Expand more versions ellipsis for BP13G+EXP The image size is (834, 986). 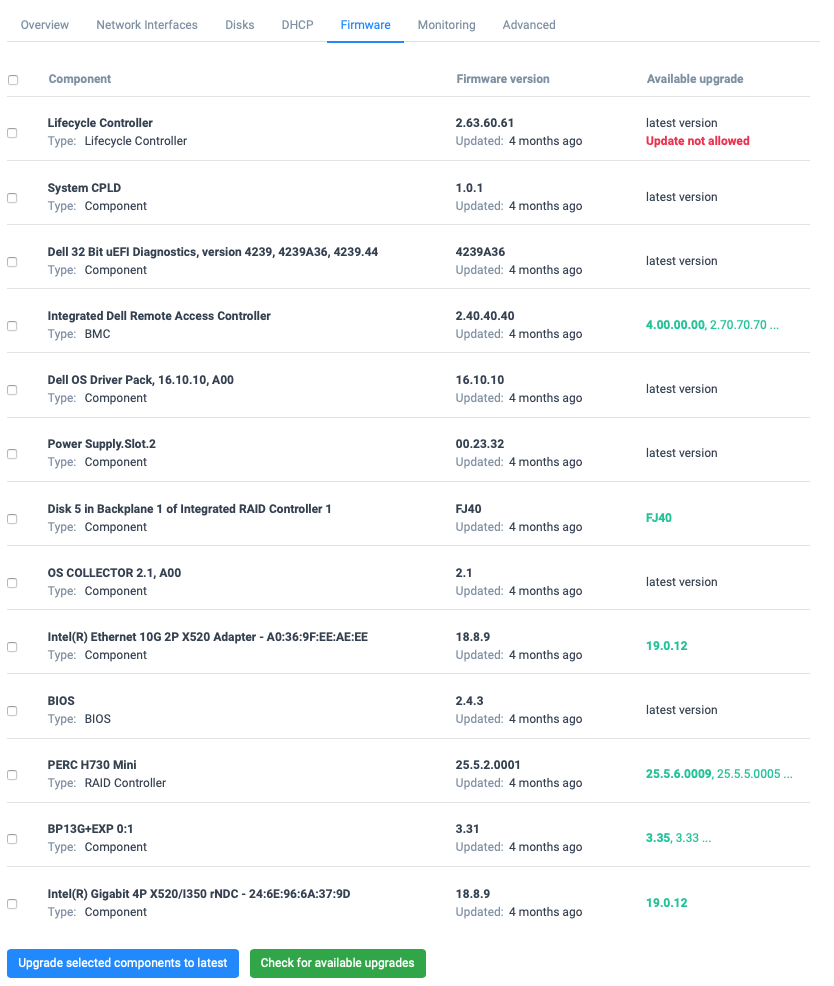pyautogui.click(x=707, y=838)
